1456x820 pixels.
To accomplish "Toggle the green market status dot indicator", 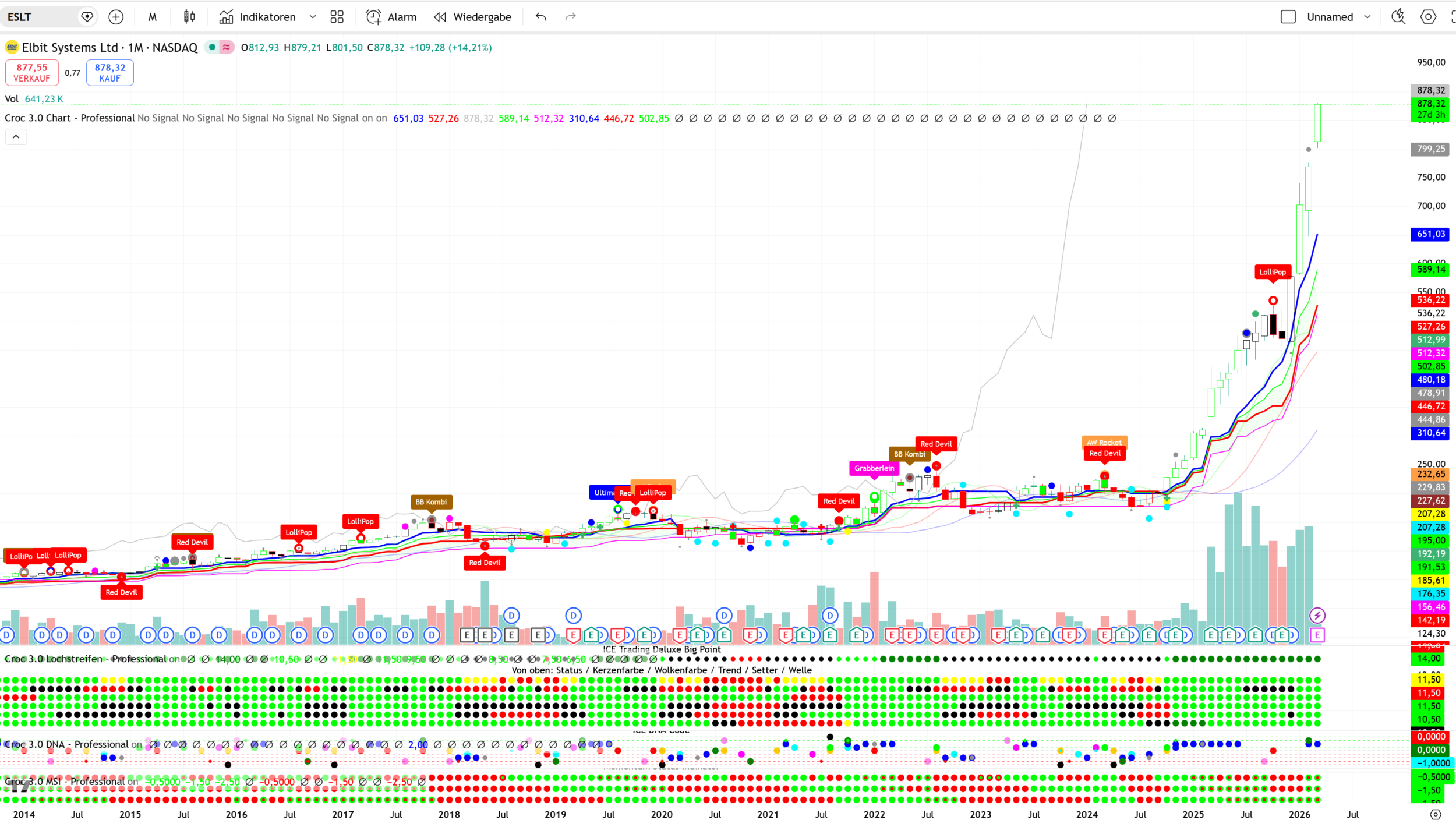I will click(213, 47).
